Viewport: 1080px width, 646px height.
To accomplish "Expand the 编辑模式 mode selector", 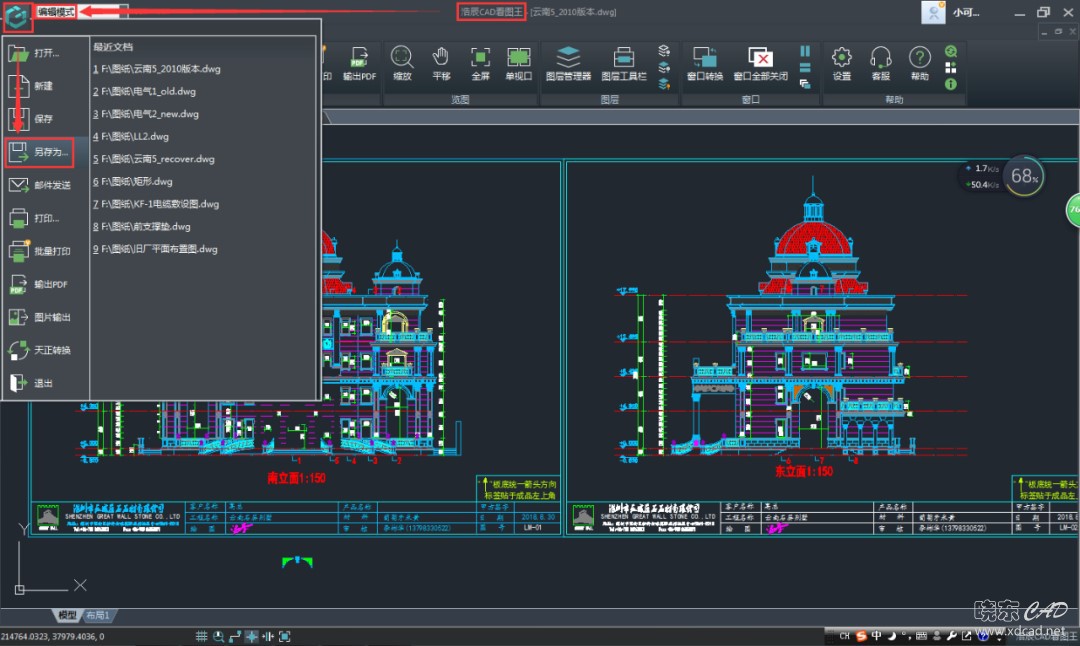I will click(x=56, y=12).
